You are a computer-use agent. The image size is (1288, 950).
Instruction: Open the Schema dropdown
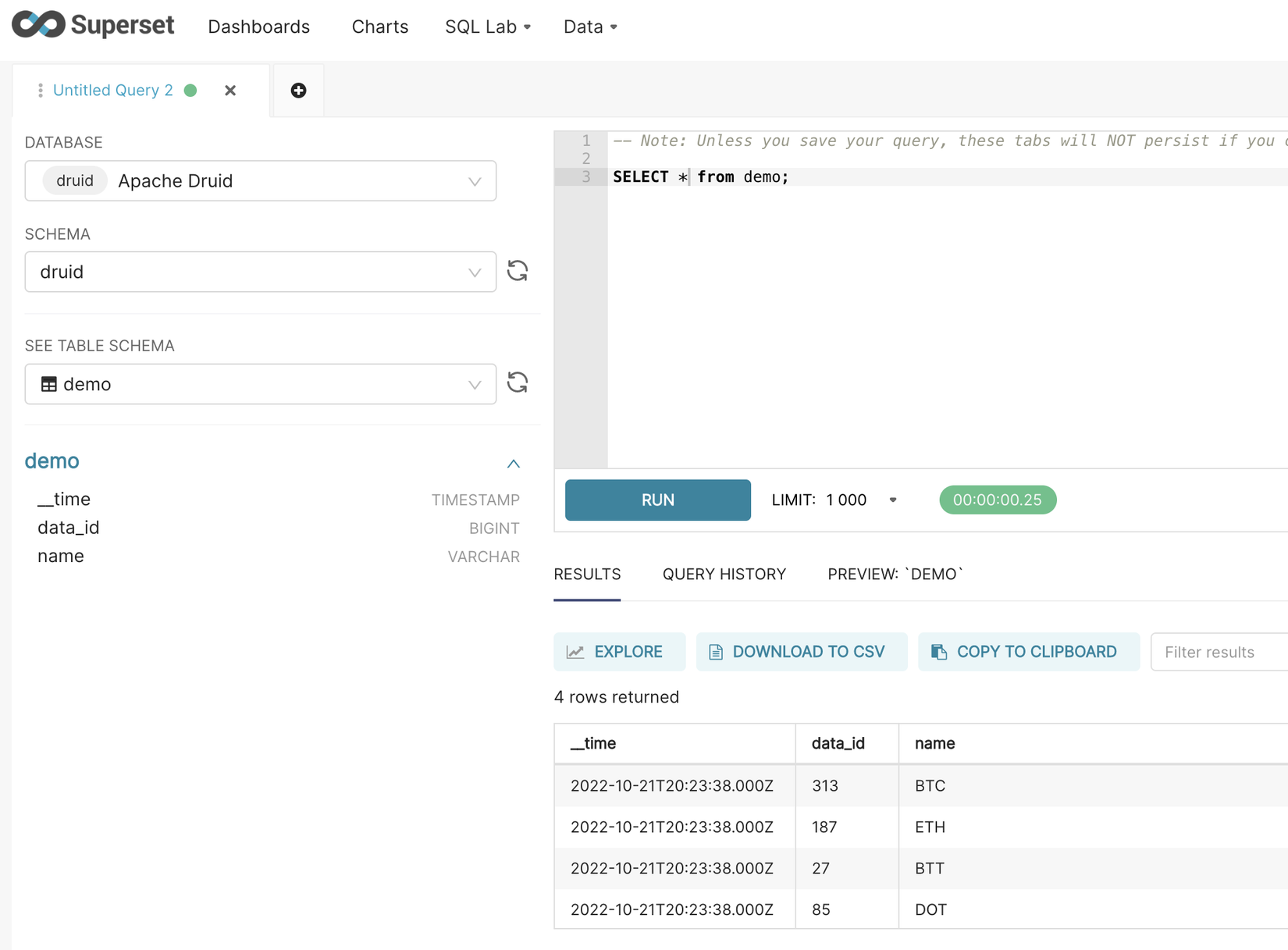pos(261,272)
